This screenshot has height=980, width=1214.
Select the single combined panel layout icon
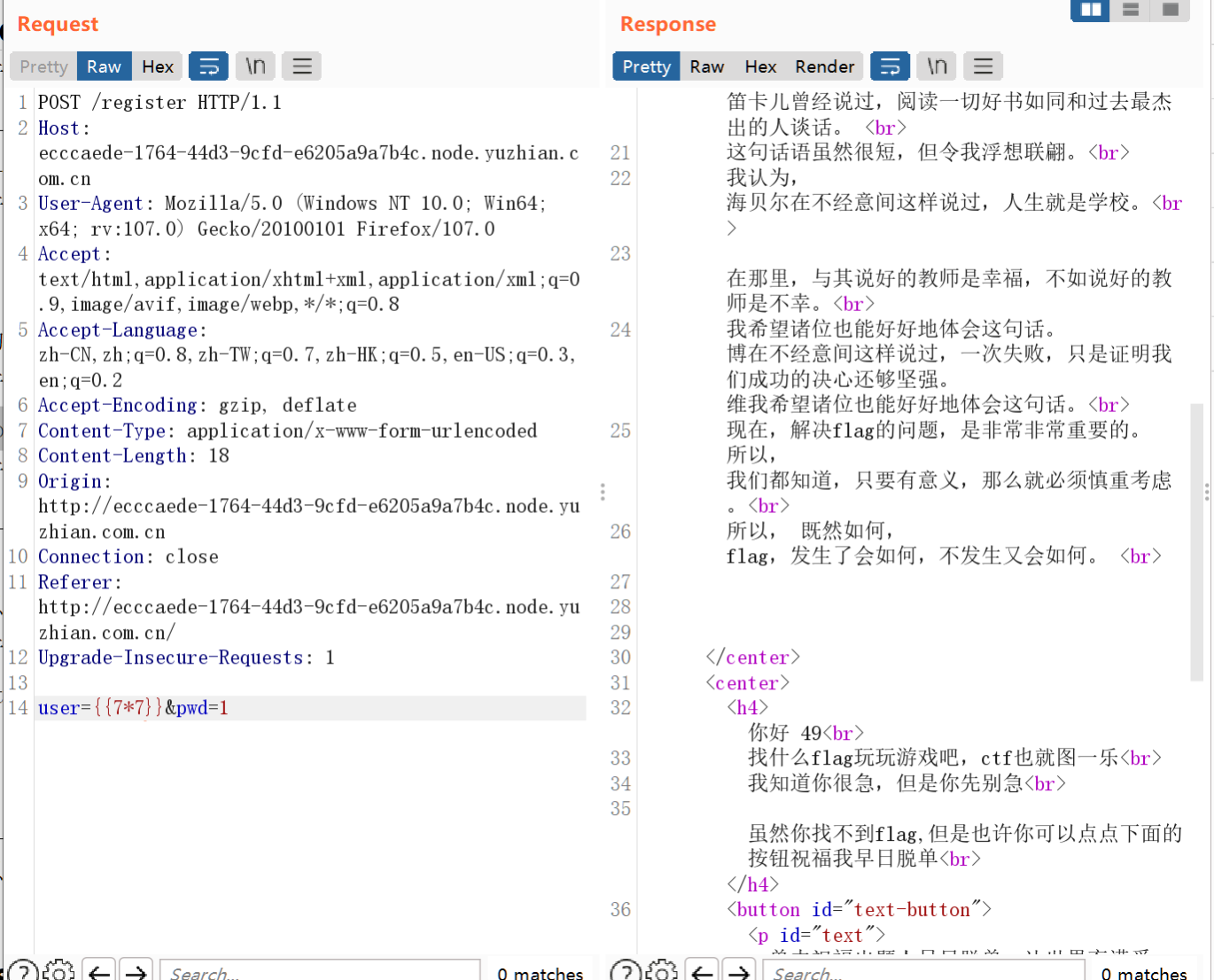click(1168, 10)
